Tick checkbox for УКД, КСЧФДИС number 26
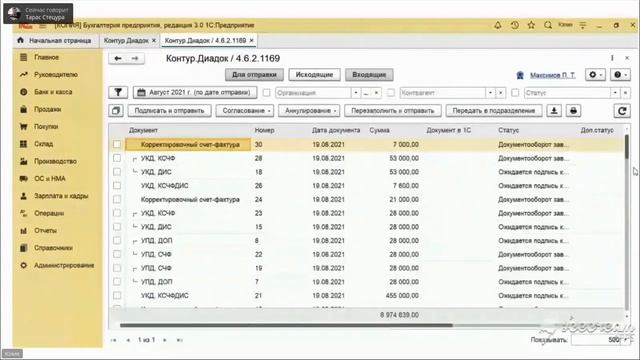This screenshot has width=640, height=360. point(117,185)
